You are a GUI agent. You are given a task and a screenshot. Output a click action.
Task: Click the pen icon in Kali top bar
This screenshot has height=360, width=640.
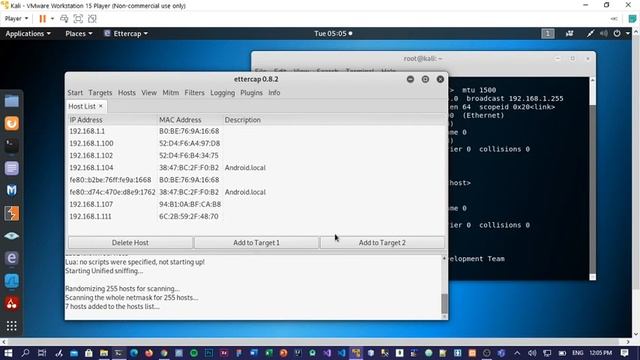pyautogui.click(x=590, y=33)
